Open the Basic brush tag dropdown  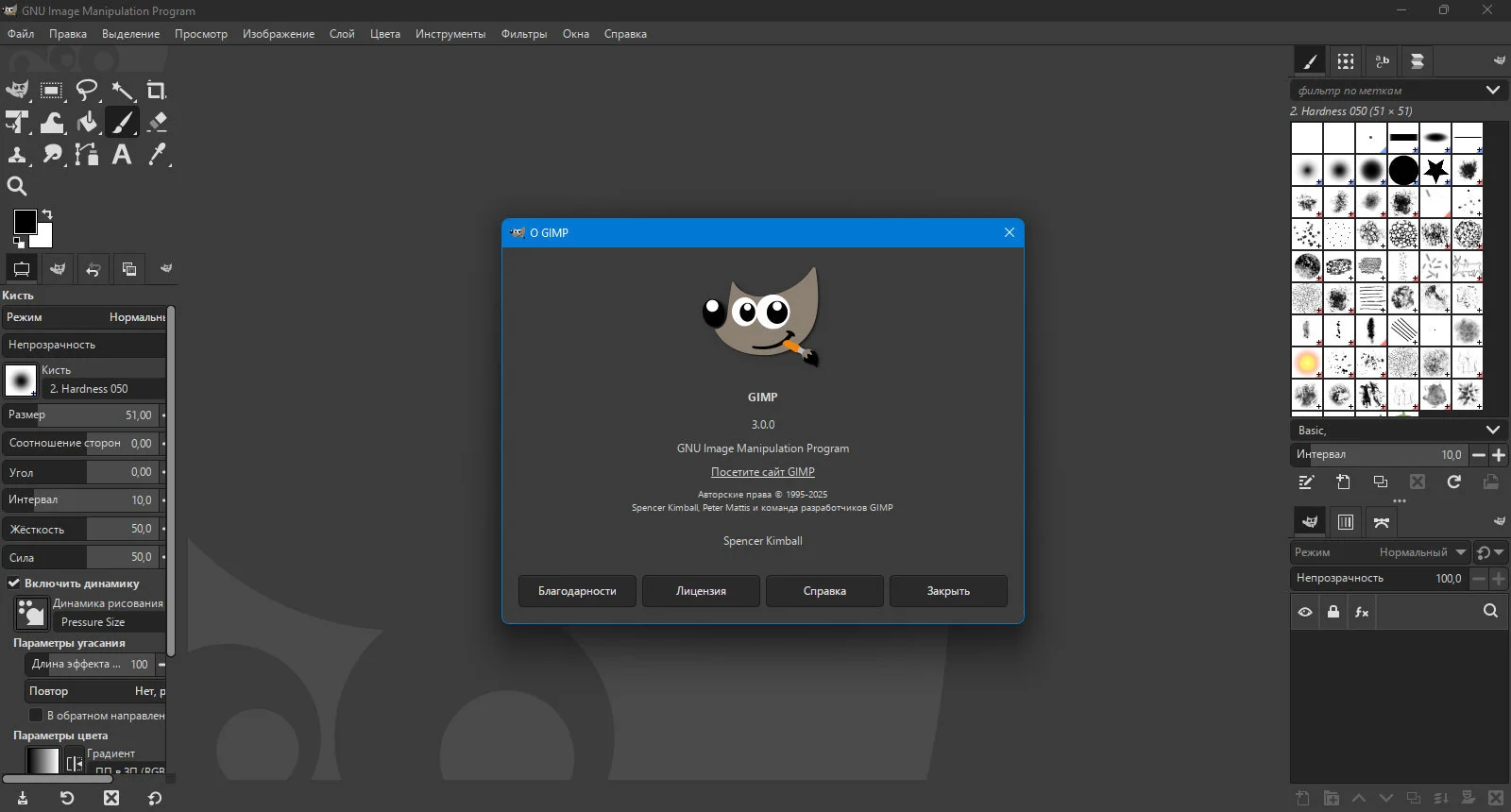click(1493, 430)
